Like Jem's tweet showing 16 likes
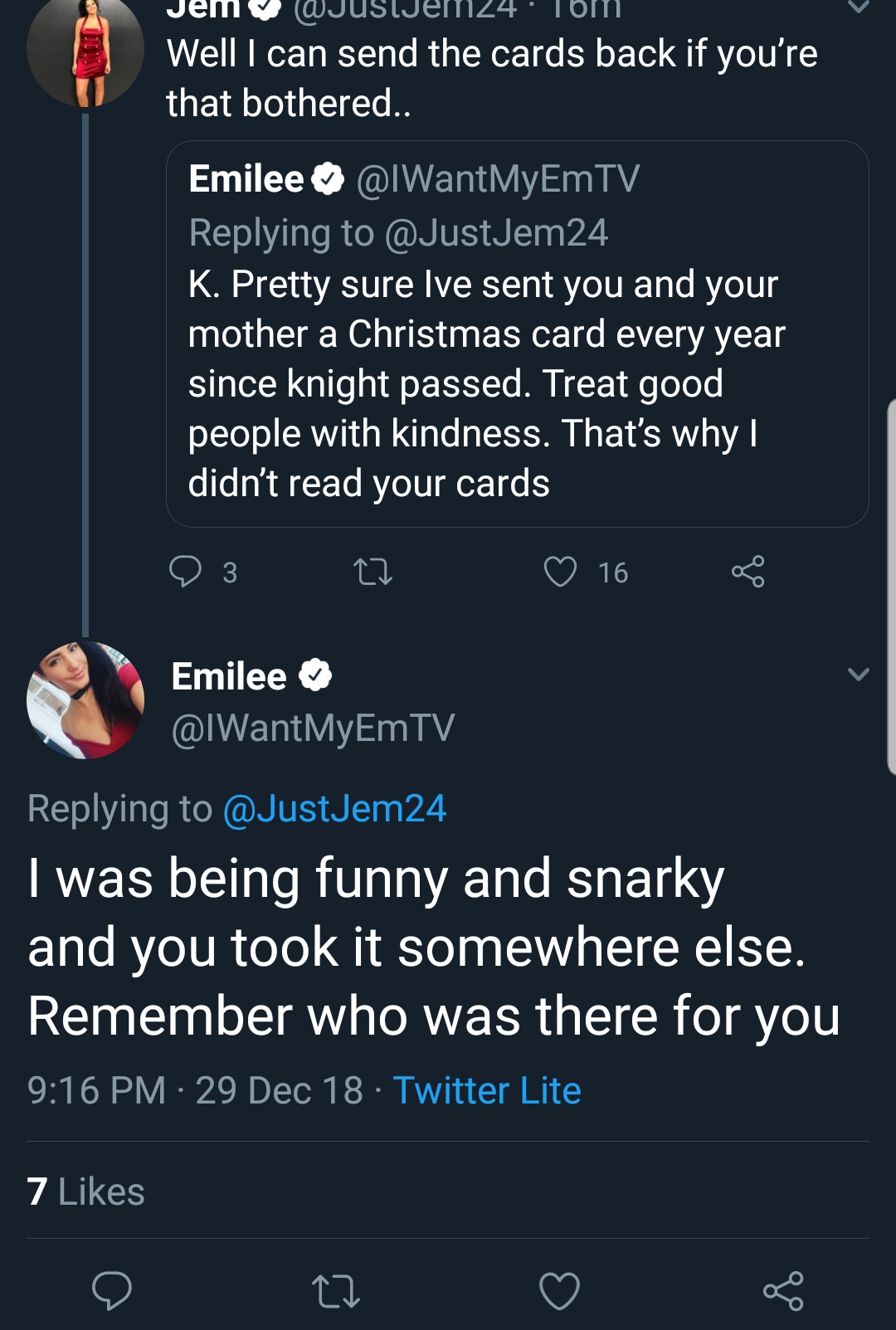896x1330 pixels. tap(560, 572)
